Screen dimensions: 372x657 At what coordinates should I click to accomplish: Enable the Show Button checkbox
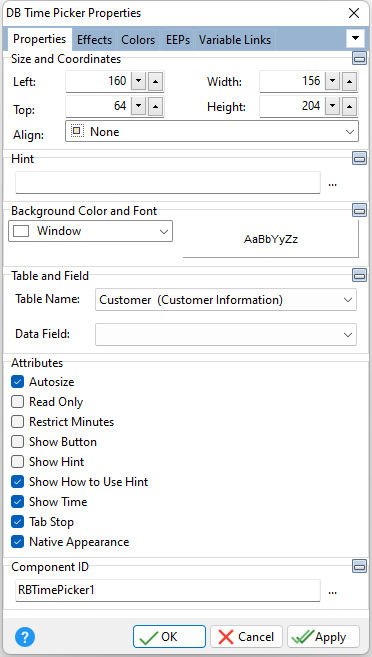point(18,442)
